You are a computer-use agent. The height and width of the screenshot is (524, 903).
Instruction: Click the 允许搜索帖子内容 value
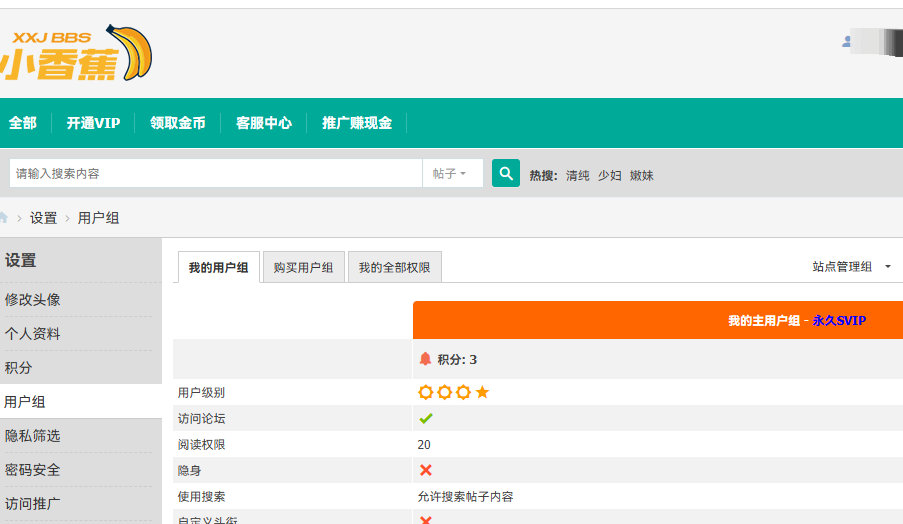point(465,496)
